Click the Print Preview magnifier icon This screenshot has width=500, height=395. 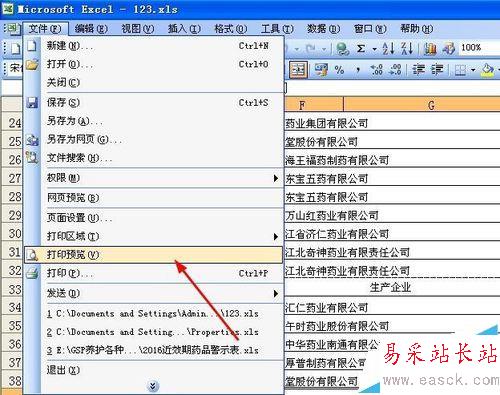32,255
